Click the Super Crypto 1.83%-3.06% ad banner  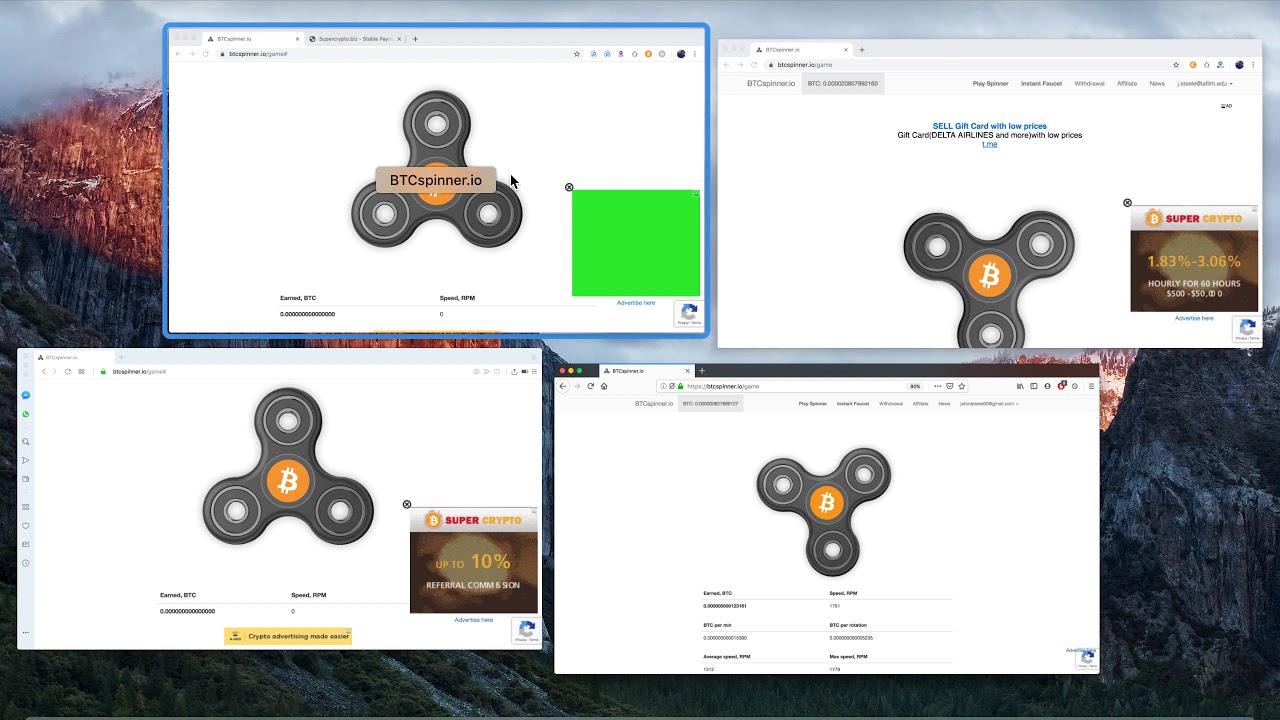[1194, 259]
